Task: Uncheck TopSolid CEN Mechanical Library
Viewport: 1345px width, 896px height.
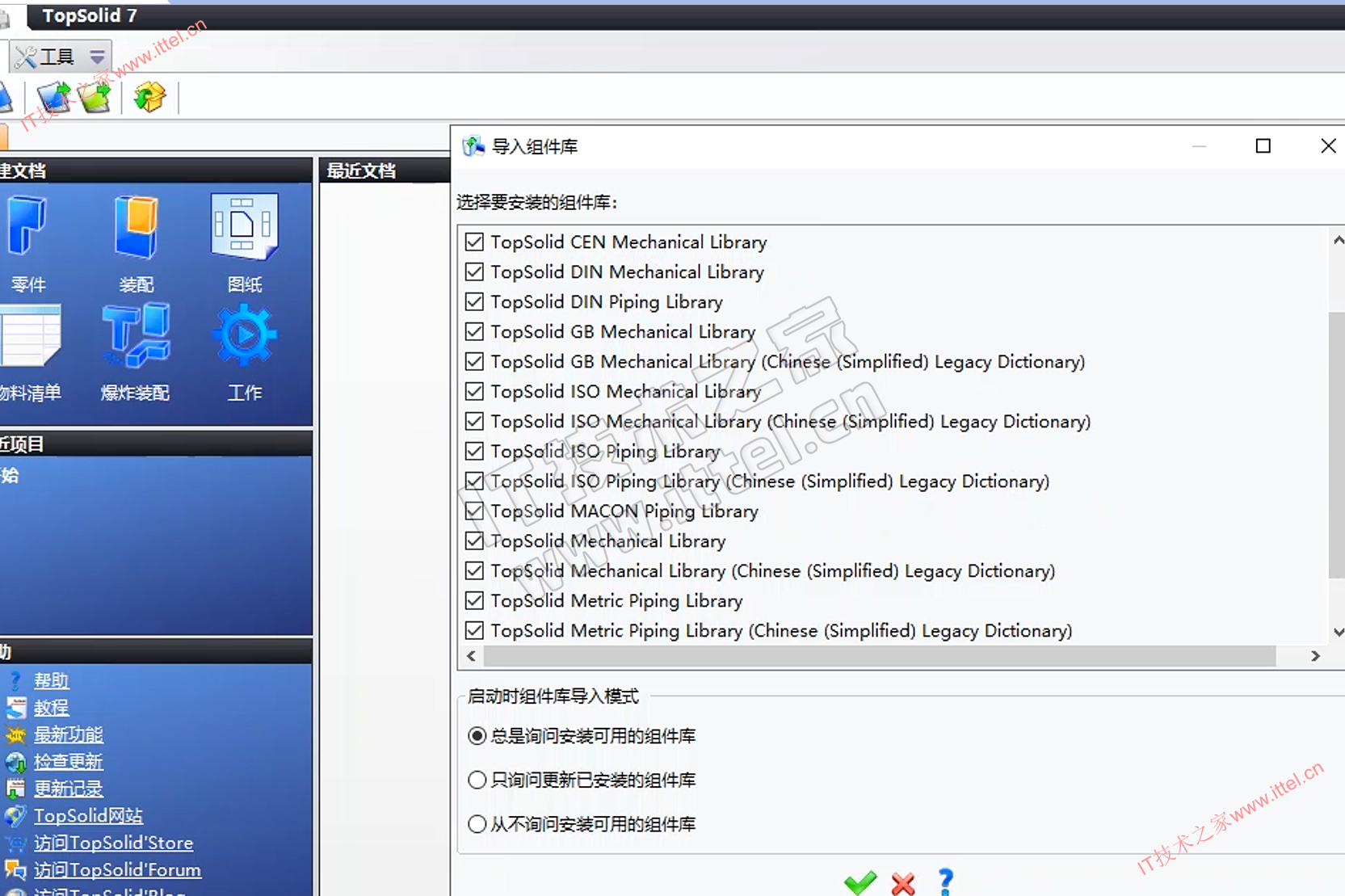Action: pyautogui.click(x=475, y=242)
